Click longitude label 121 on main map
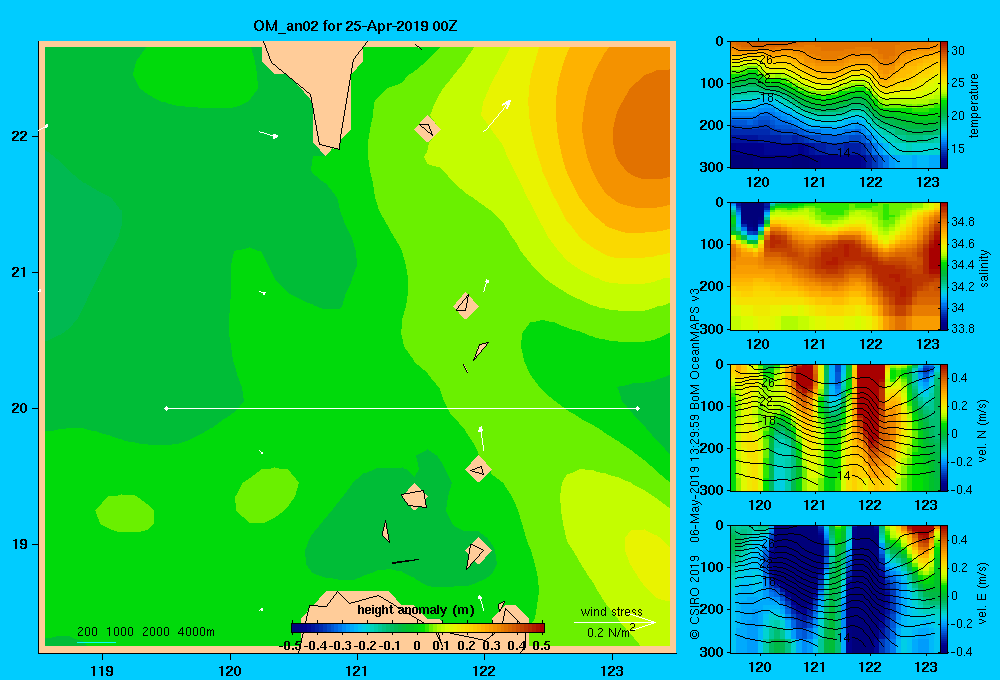 tap(357, 670)
